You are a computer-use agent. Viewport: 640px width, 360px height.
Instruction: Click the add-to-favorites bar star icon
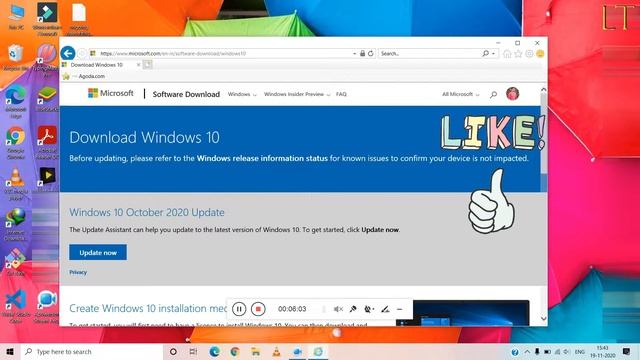66,76
